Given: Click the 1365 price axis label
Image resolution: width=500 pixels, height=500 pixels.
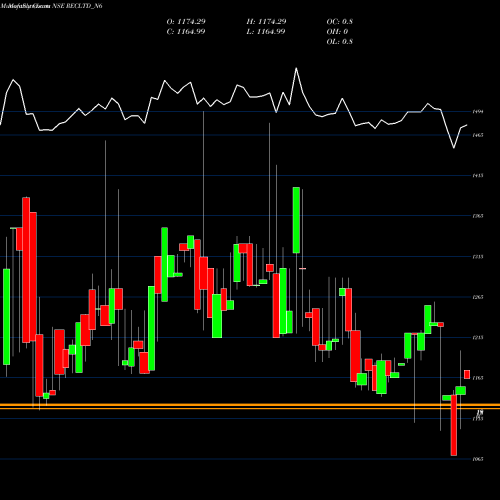Looking at the screenshot, I should click(478, 216).
